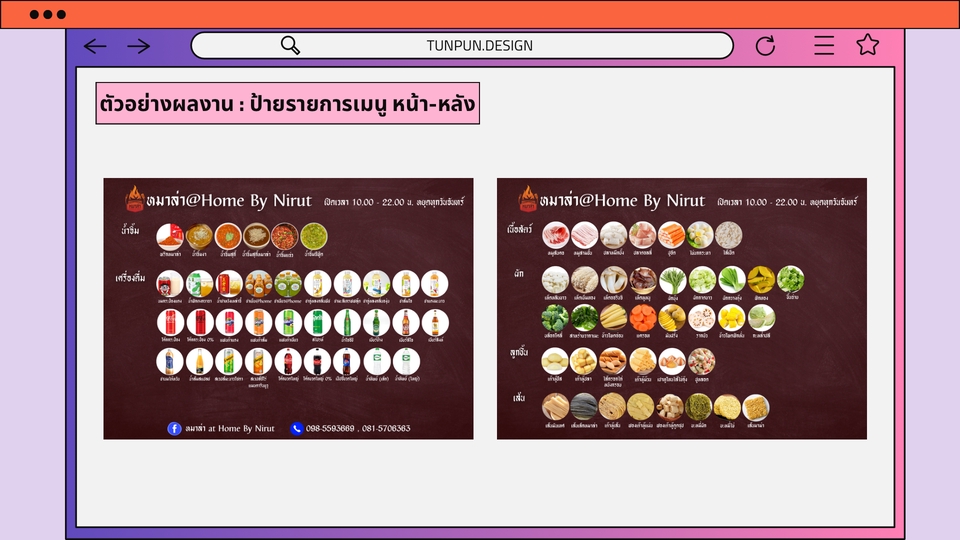Image resolution: width=960 pixels, height=540 pixels.
Task: Open the left drinks and sauces menu image
Action: (288, 309)
